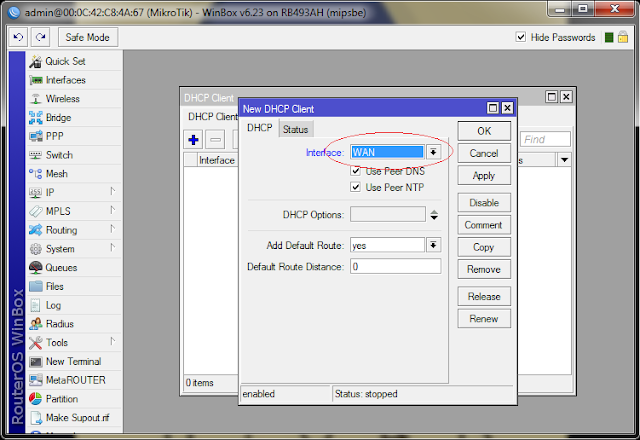The image size is (640, 440).
Task: Click OK button
Action: point(484,131)
